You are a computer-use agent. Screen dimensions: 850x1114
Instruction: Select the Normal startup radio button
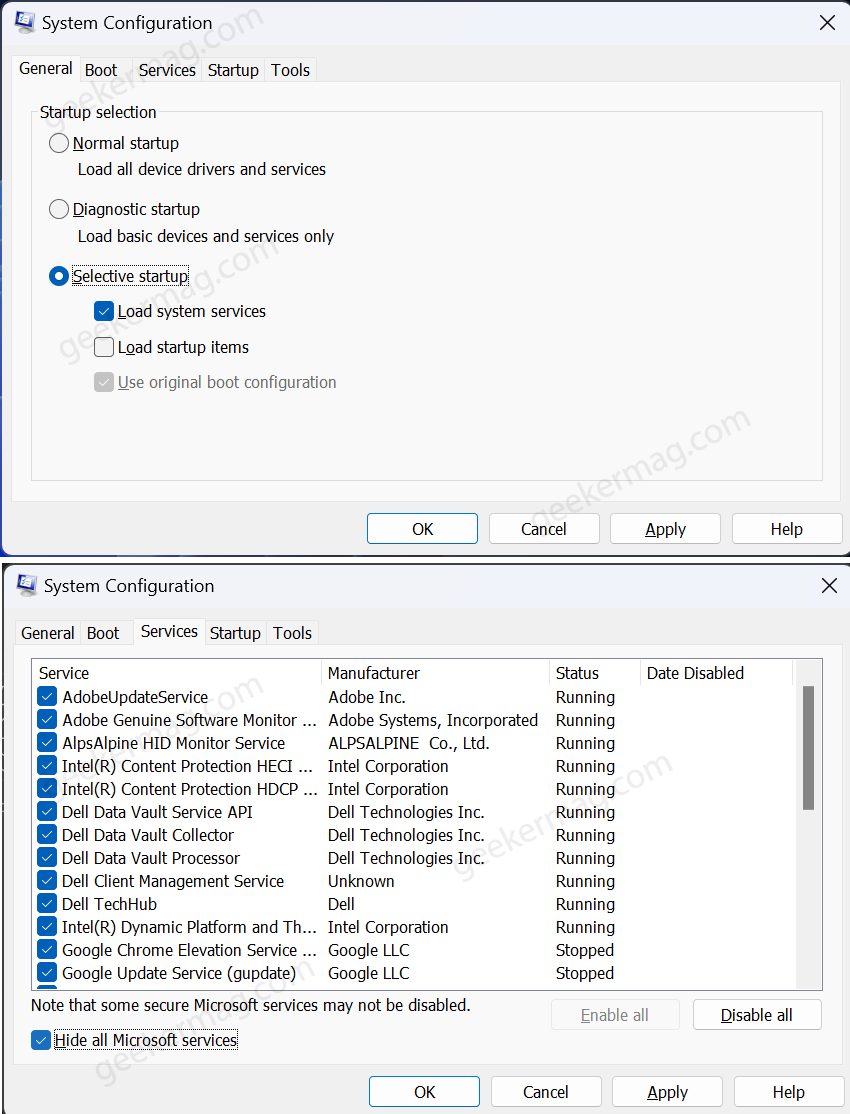click(x=58, y=143)
